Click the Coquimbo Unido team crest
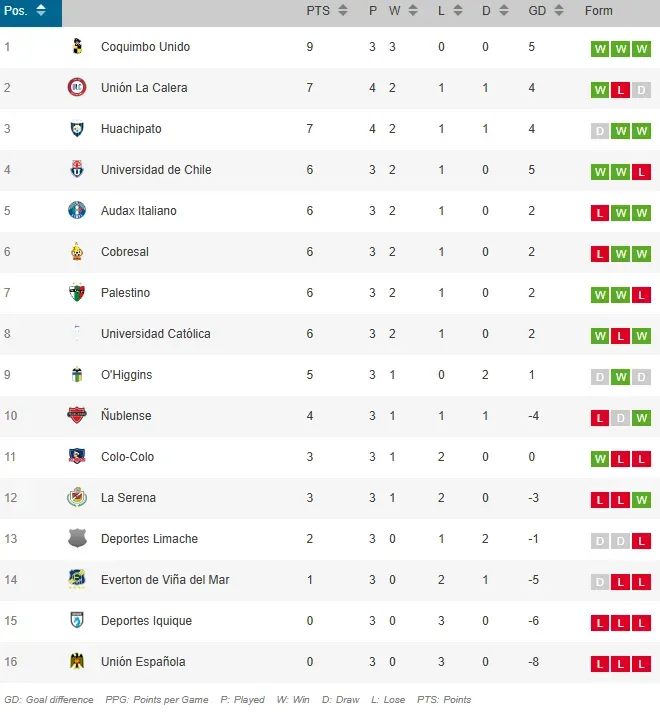 click(77, 47)
